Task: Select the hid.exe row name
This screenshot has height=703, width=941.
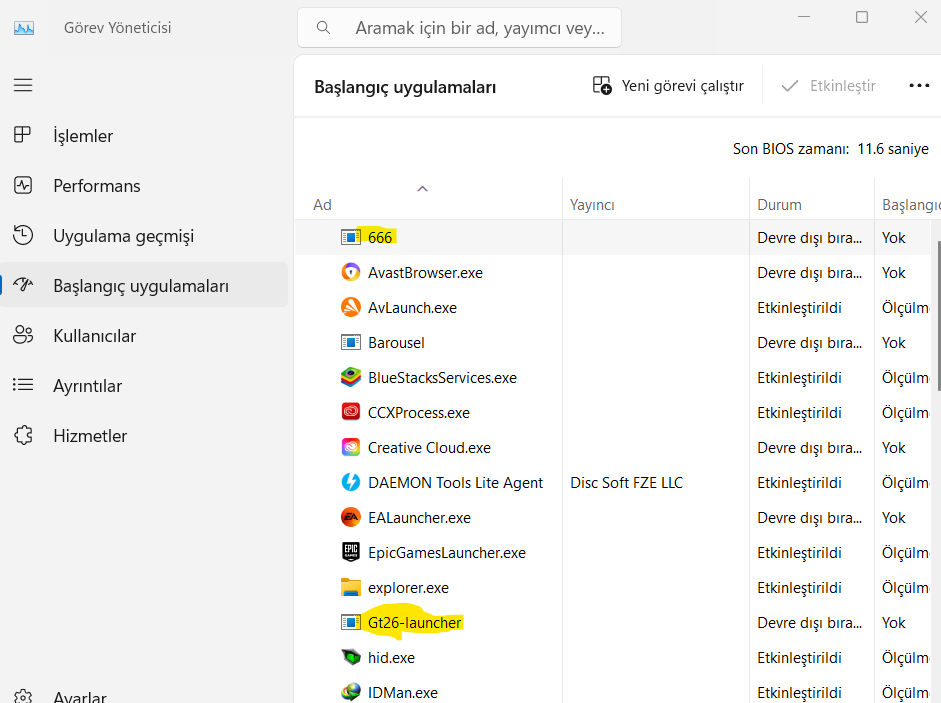Action: (391, 657)
